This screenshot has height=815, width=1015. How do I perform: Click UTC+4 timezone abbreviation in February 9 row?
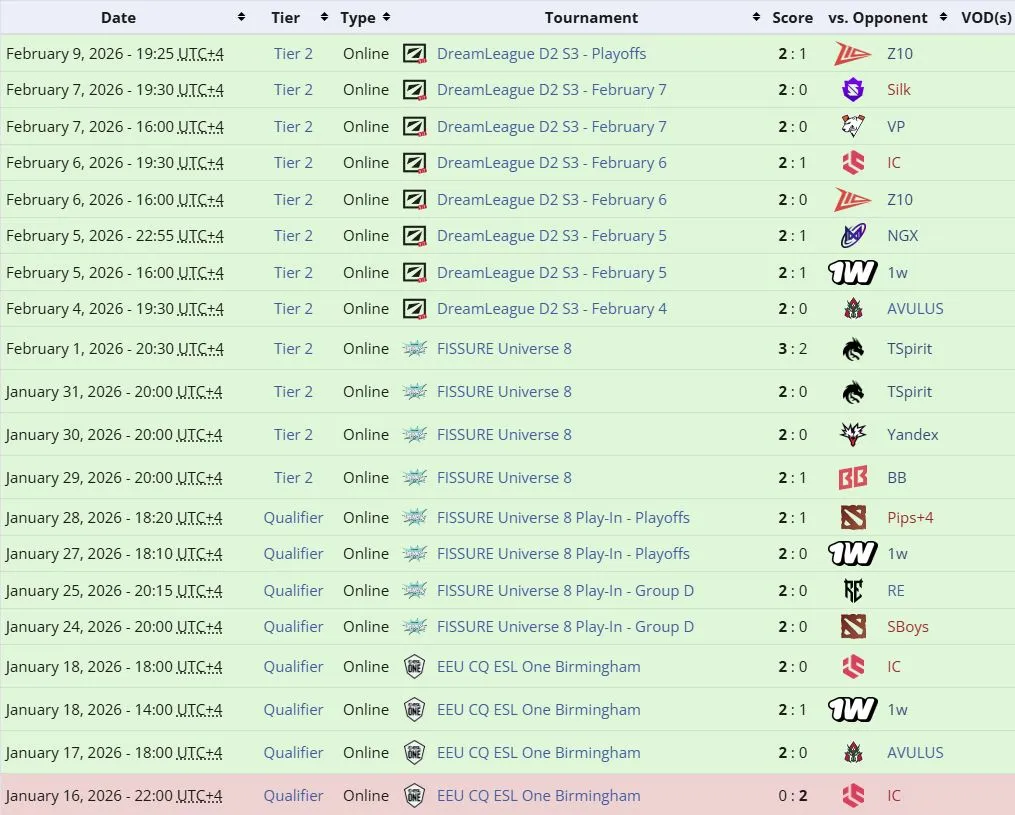201,54
